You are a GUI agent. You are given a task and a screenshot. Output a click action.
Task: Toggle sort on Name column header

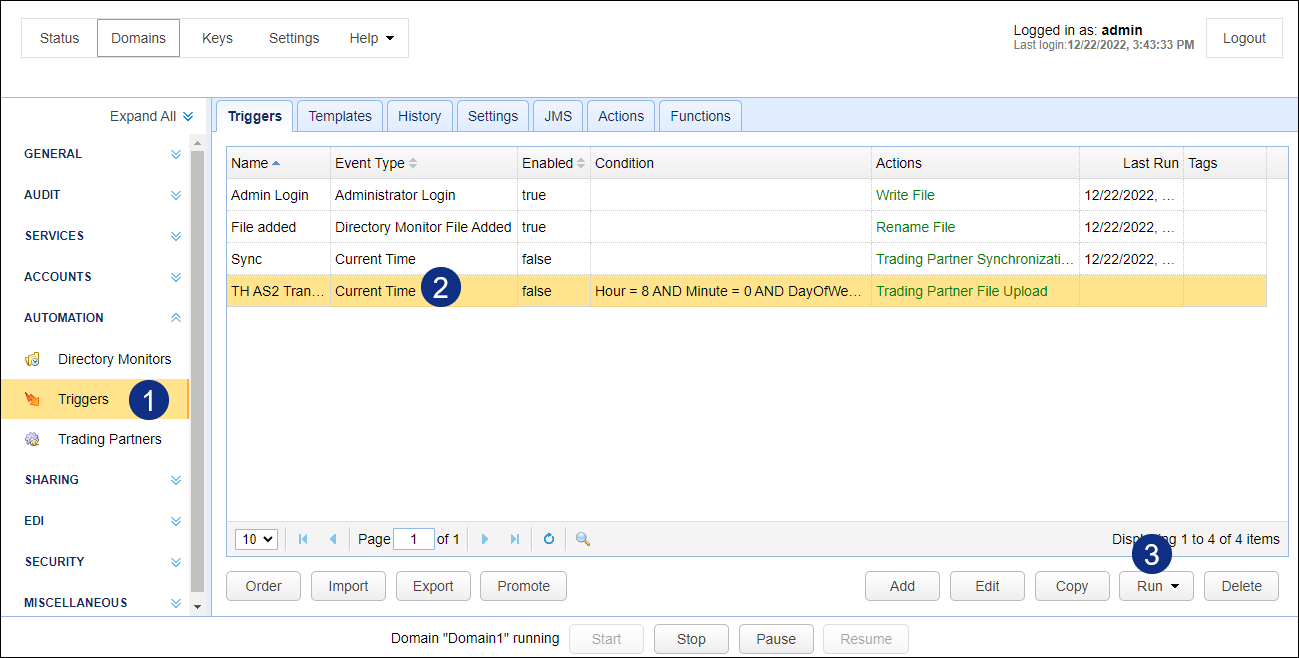tap(255, 163)
